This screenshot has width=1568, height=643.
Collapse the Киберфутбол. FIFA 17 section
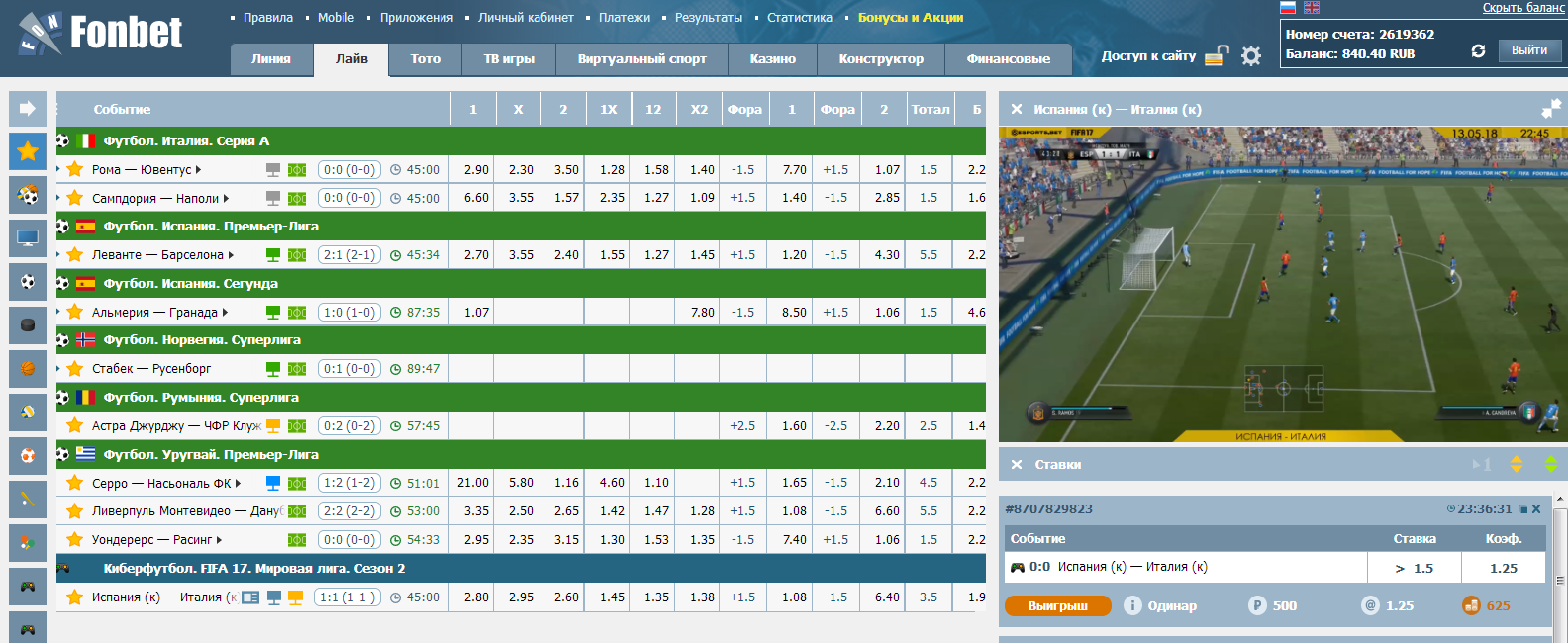pyautogui.click(x=521, y=569)
